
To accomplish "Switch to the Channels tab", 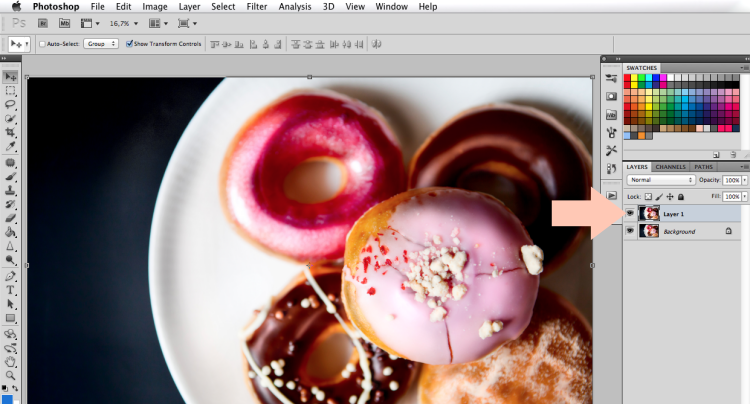I will click(670, 167).
